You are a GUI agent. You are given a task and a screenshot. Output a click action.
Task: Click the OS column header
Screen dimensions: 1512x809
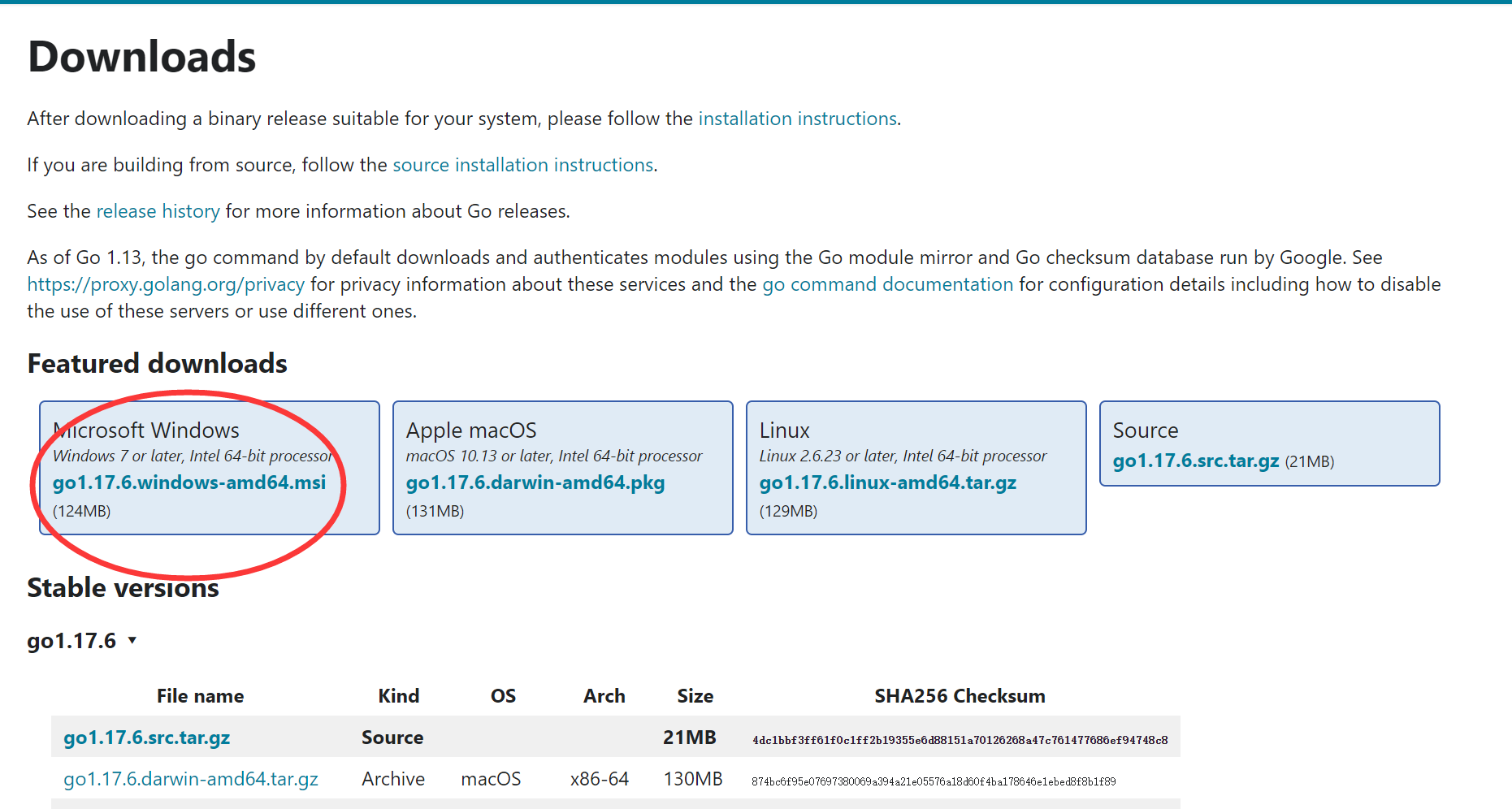tap(503, 696)
